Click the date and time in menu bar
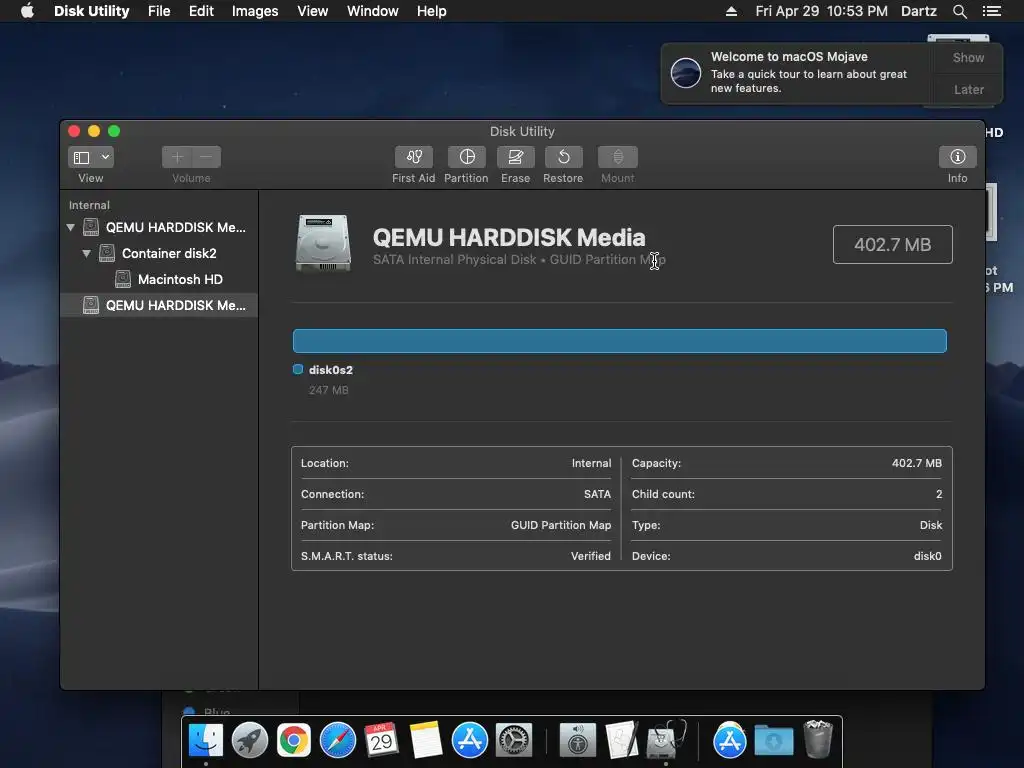Screen dimensions: 1024x768 pos(821,11)
